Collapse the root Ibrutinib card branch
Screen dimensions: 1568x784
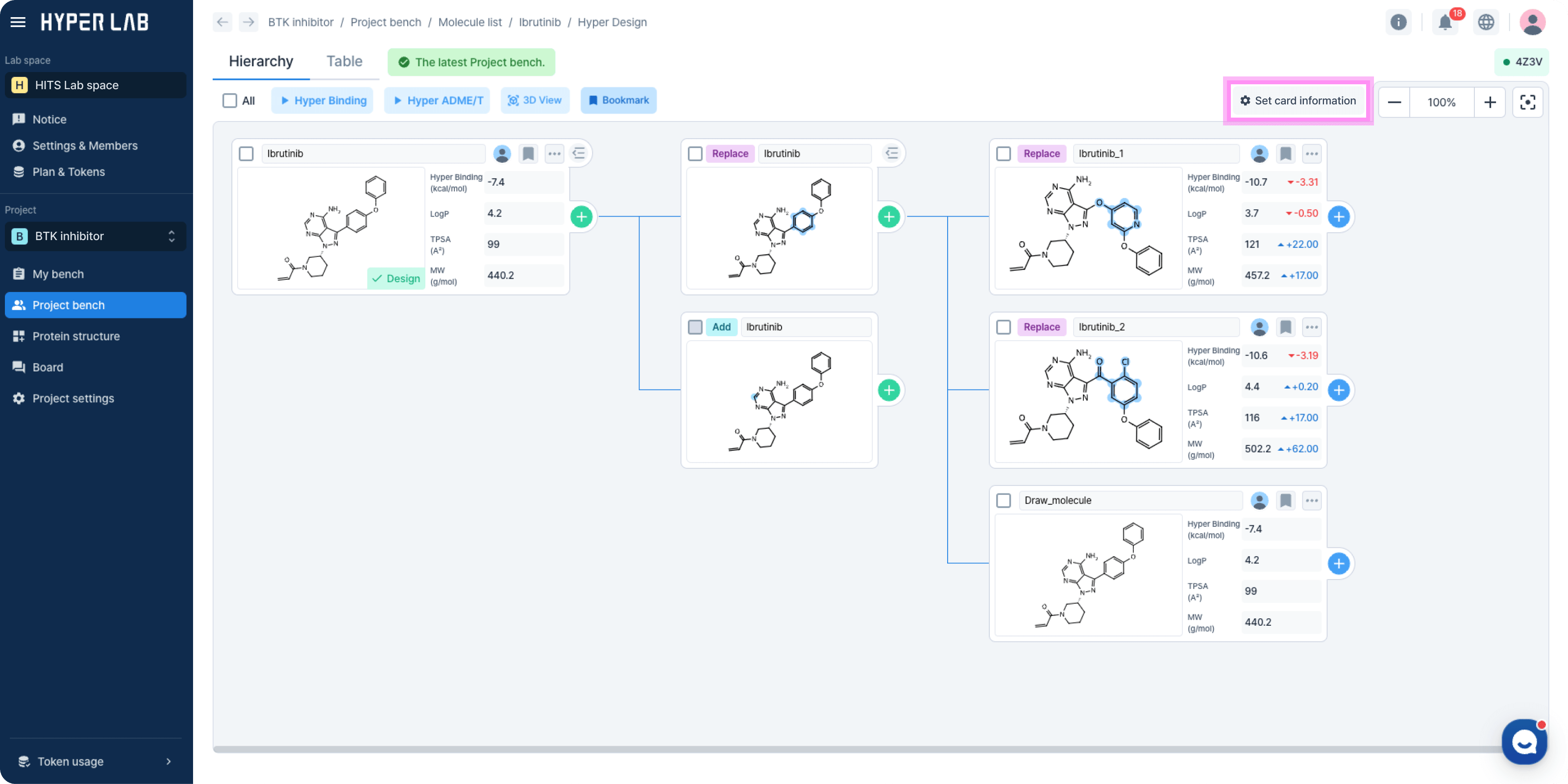579,153
